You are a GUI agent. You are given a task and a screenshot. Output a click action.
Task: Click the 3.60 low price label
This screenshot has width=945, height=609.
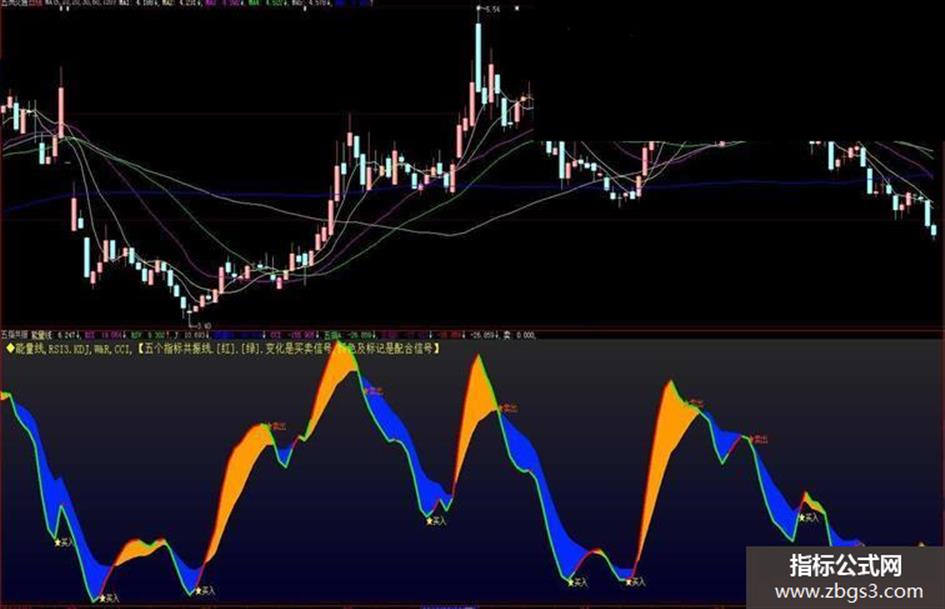(x=204, y=326)
